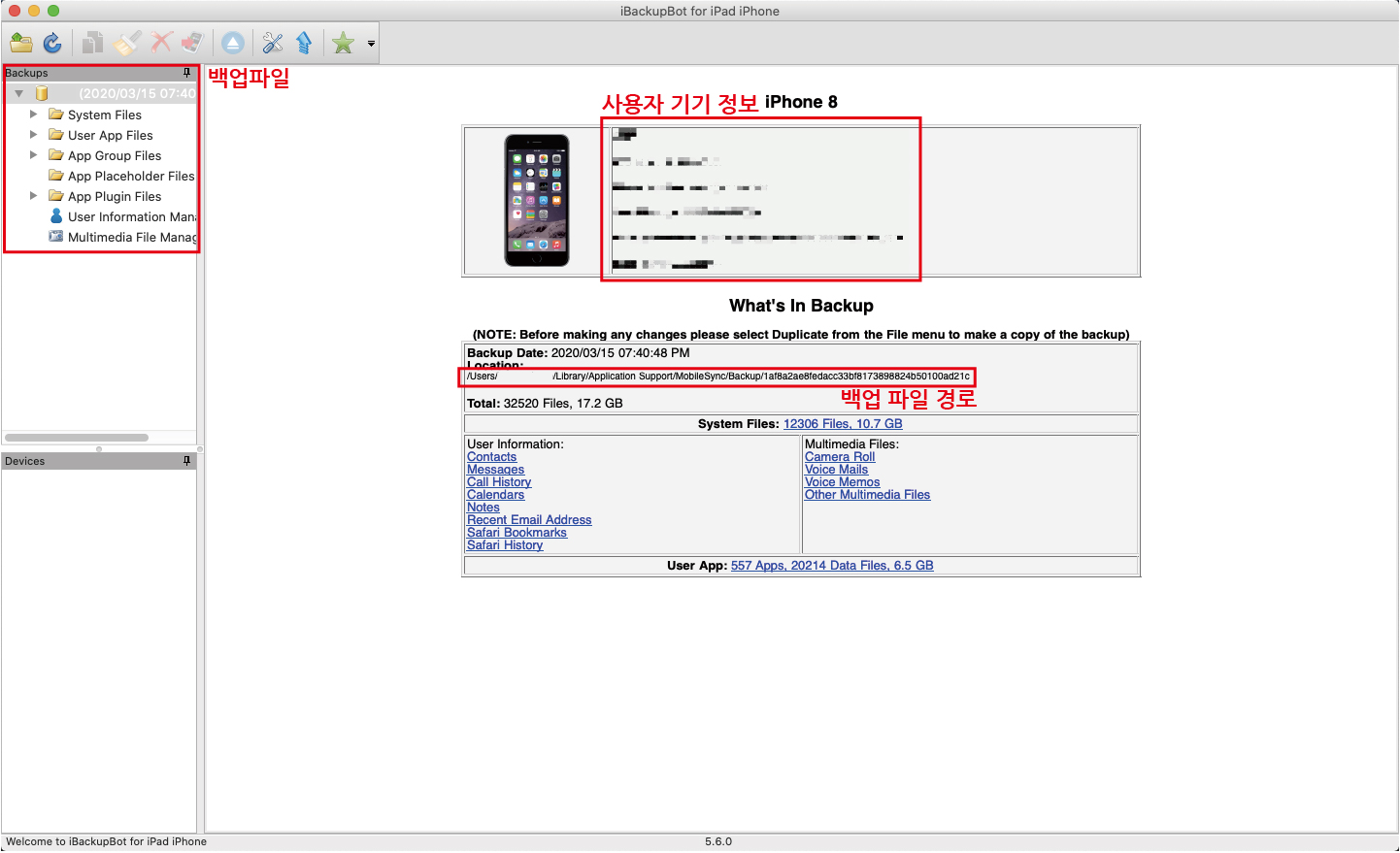Click the green star toolbar icon
The height and width of the screenshot is (853, 1400).
(x=343, y=43)
